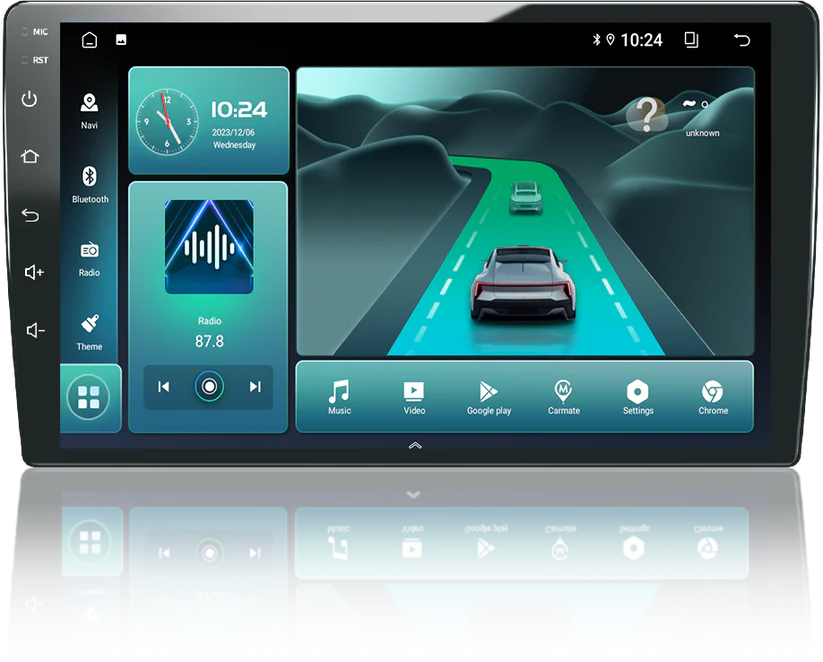The width and height of the screenshot is (823, 662).
Task: Toggle radio playback center button
Action: 209,387
